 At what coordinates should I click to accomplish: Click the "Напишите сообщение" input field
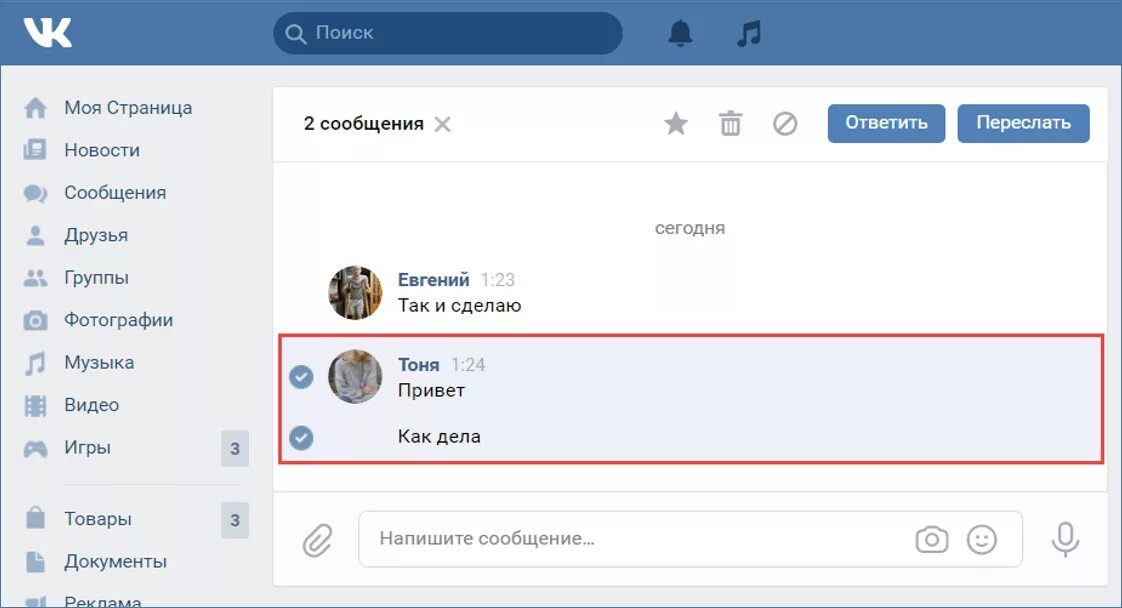(691, 539)
